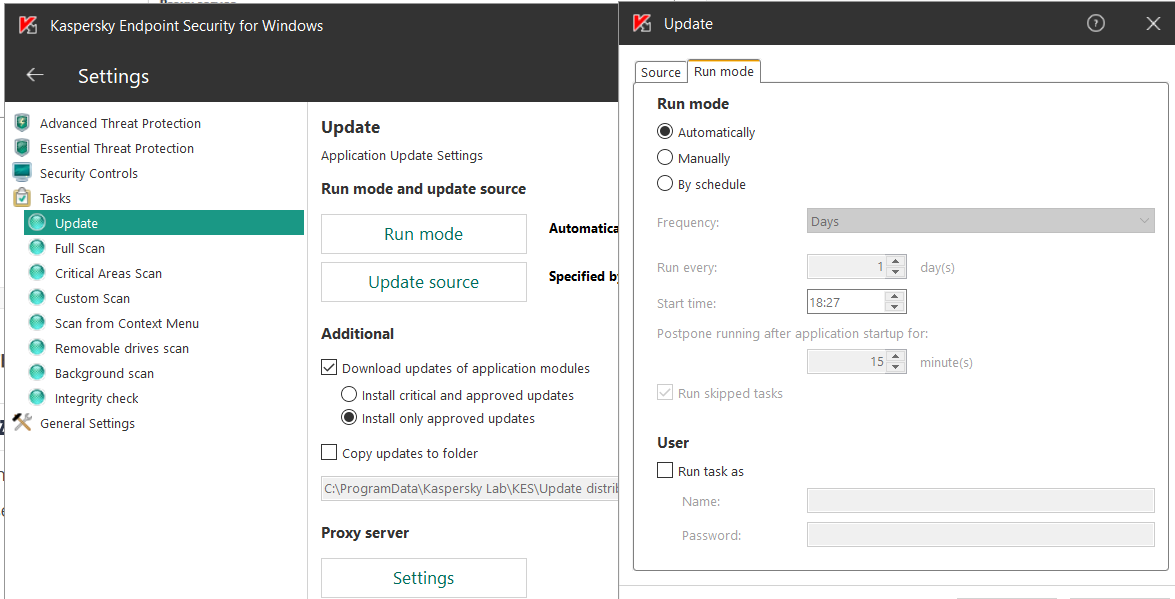Click the back arrow in Settings header
This screenshot has width=1175, height=599.
tap(35, 75)
